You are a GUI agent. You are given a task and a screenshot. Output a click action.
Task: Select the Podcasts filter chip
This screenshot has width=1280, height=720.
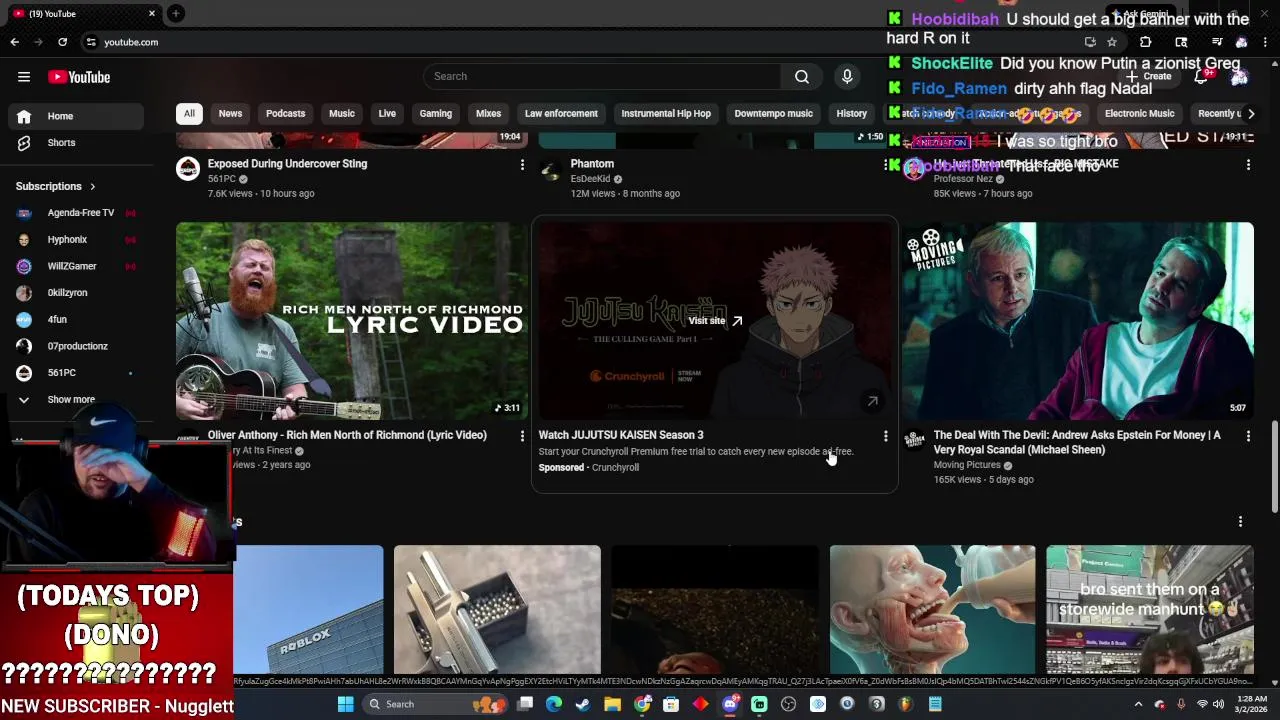285,114
